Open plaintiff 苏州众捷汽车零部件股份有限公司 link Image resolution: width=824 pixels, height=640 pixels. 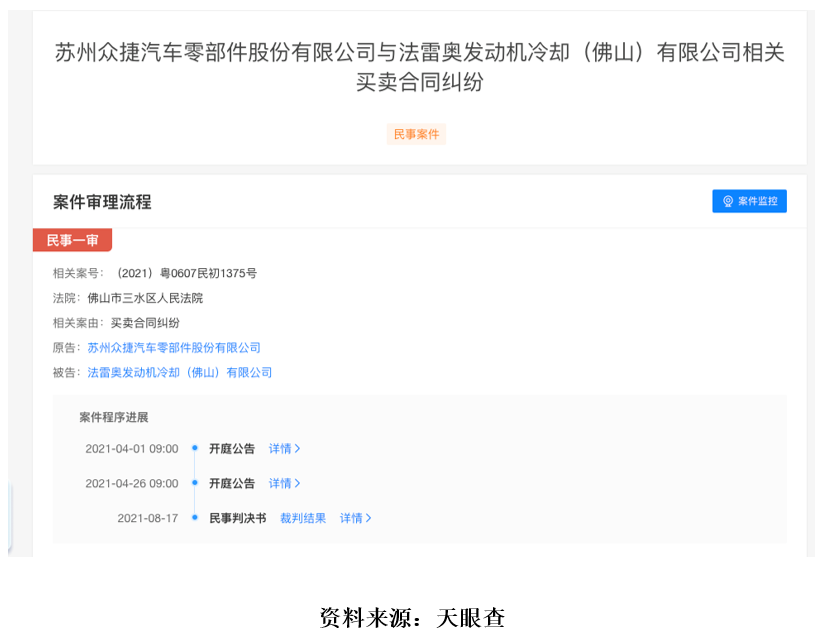pyautogui.click(x=174, y=348)
